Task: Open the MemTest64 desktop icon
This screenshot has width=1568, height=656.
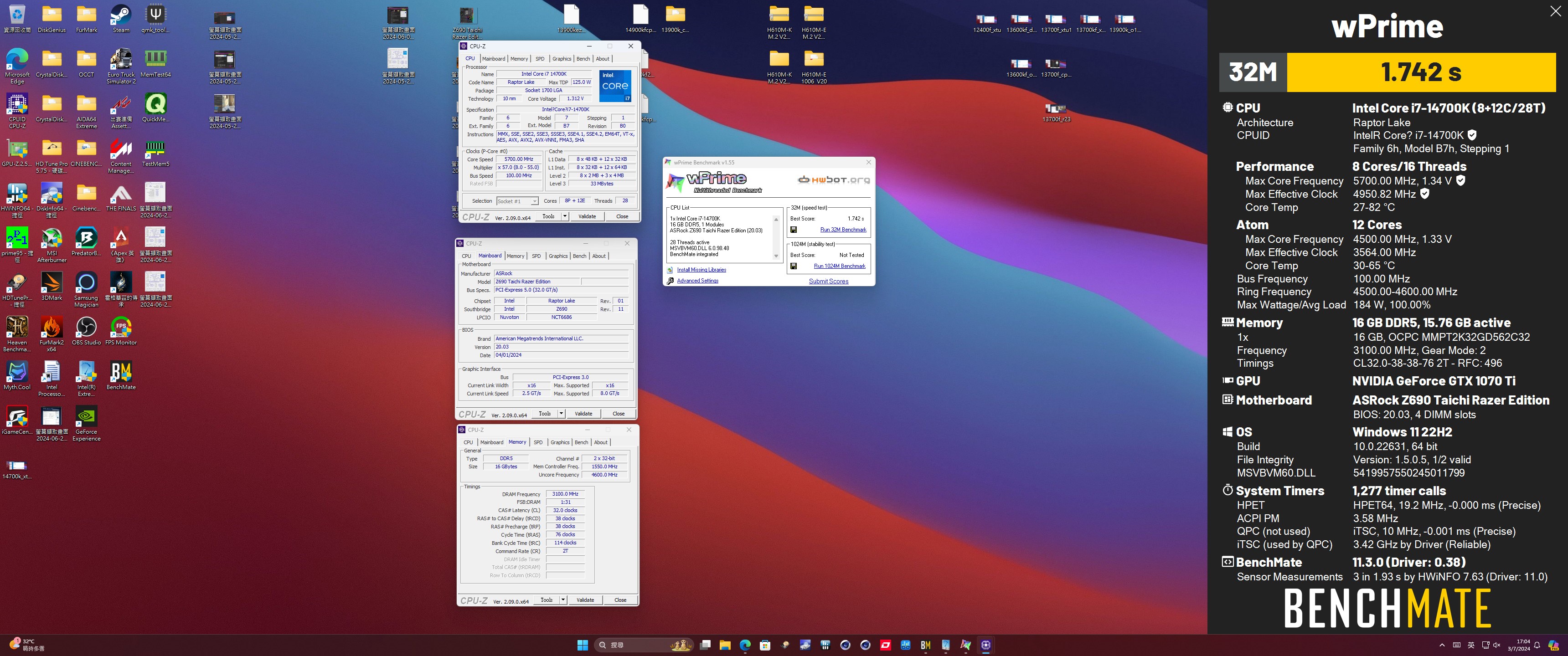Action: coord(156,63)
